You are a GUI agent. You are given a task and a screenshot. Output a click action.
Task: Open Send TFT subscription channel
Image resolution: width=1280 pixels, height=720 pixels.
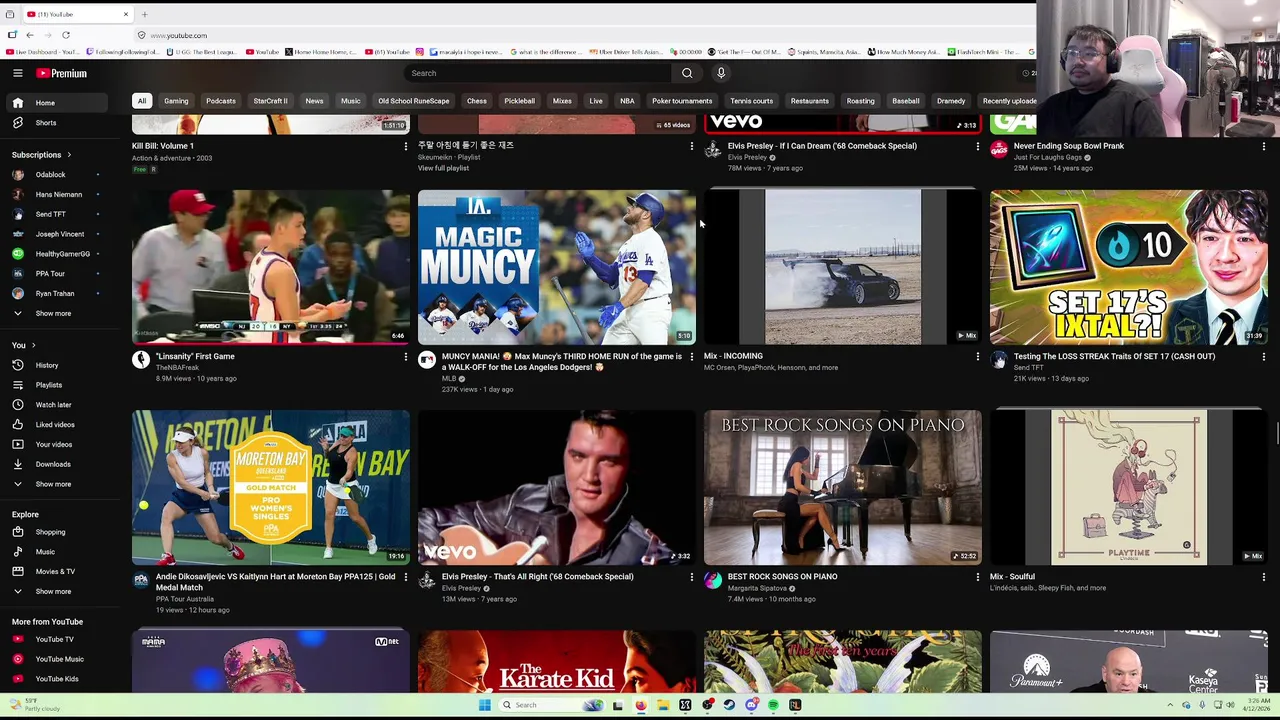[56, 214]
